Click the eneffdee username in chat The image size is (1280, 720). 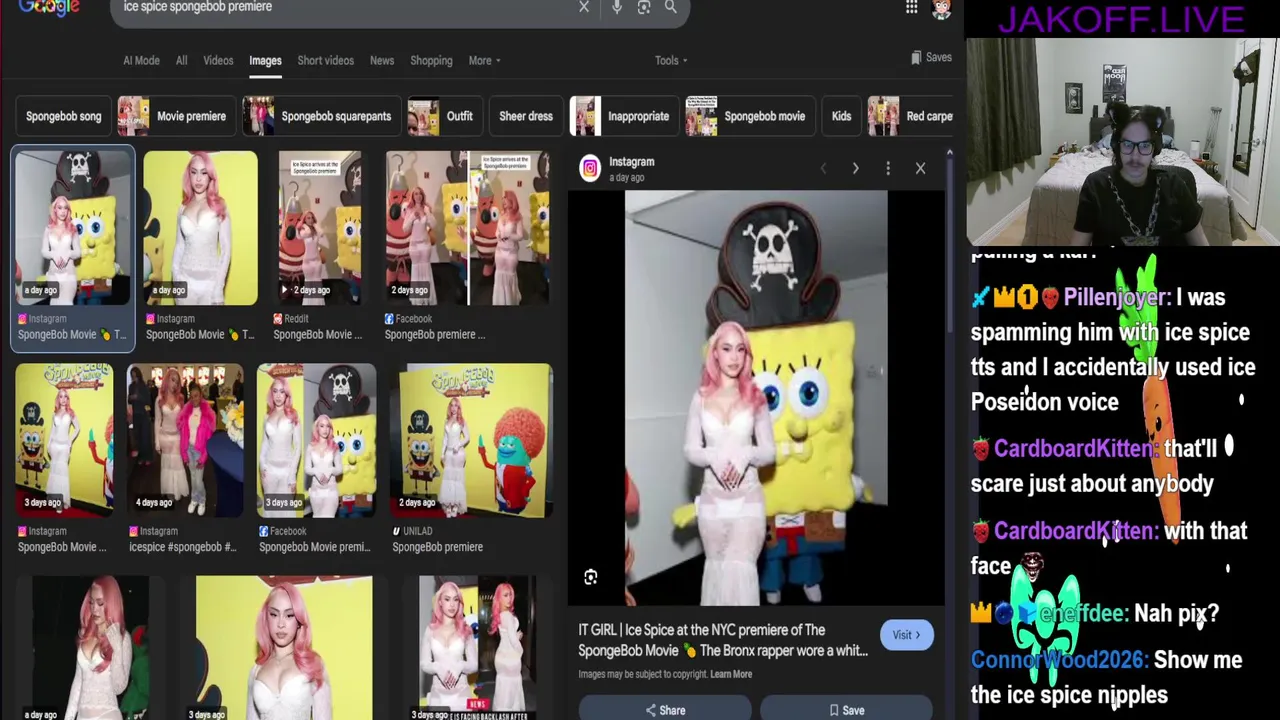(x=1083, y=613)
